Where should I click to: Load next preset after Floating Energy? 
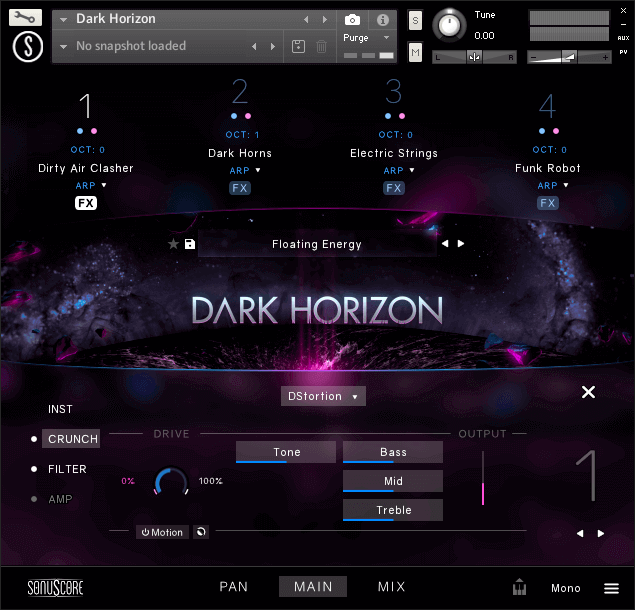coord(461,243)
